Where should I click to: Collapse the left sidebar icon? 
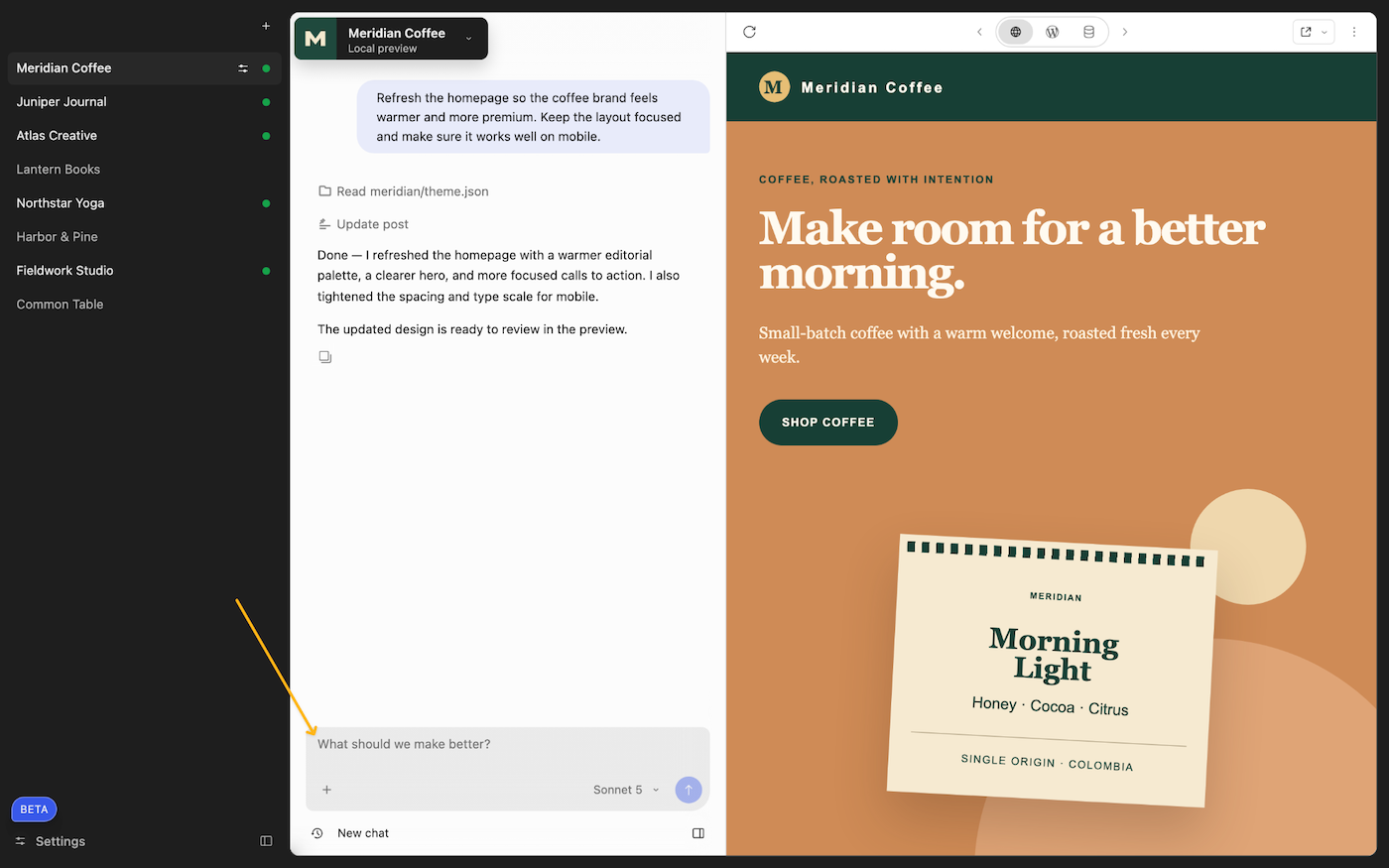coord(266,841)
